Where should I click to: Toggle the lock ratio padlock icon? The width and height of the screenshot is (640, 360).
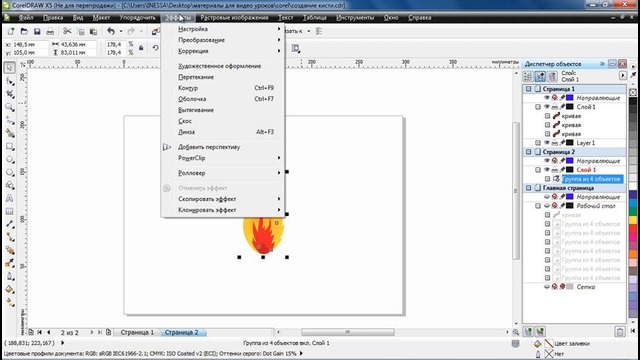[141, 48]
